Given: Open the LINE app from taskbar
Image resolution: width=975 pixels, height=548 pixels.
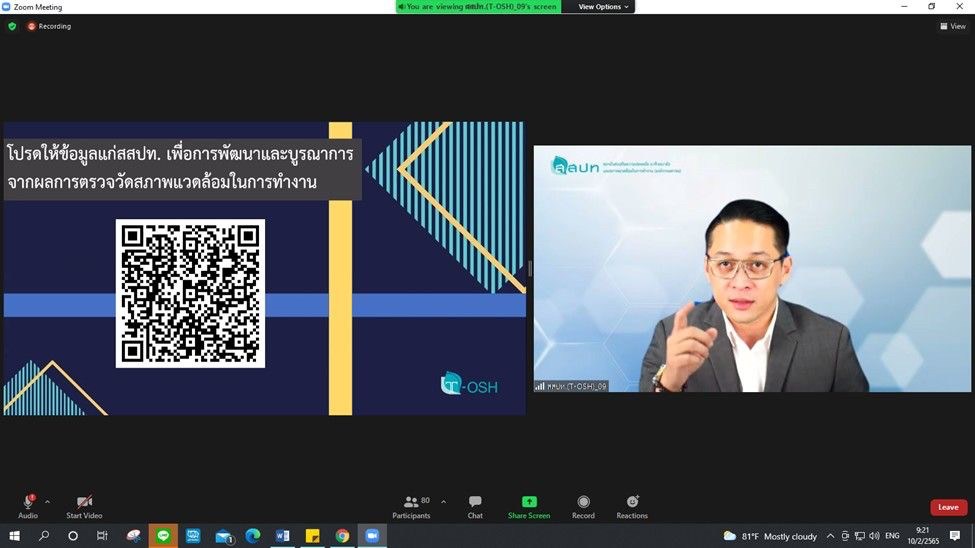Looking at the screenshot, I should [163, 536].
